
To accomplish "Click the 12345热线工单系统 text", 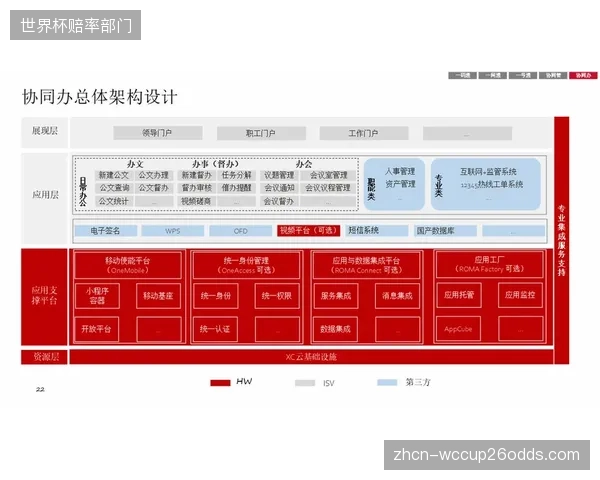I will click(492, 184).
